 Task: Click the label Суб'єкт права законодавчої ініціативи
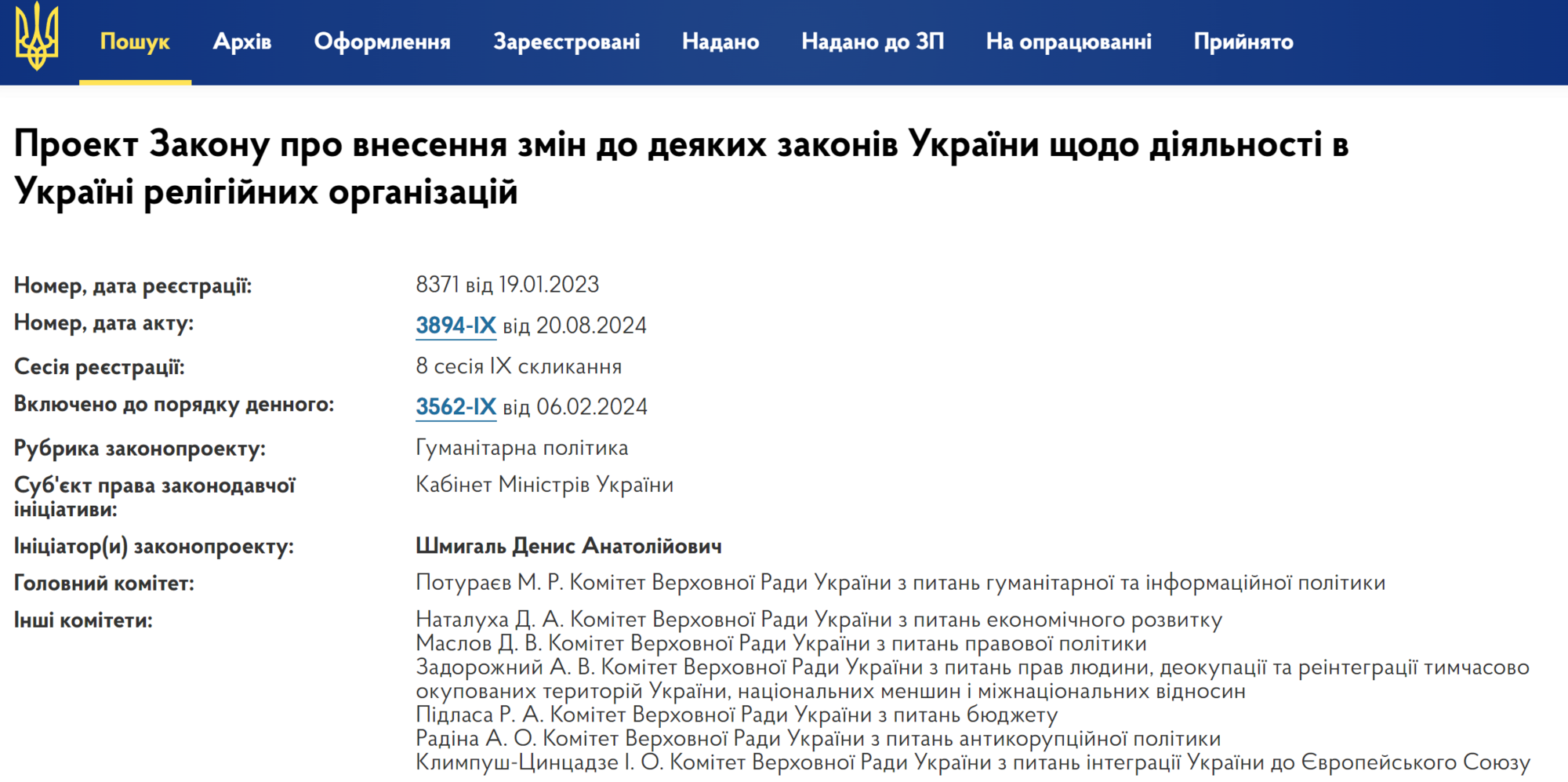coord(154,497)
